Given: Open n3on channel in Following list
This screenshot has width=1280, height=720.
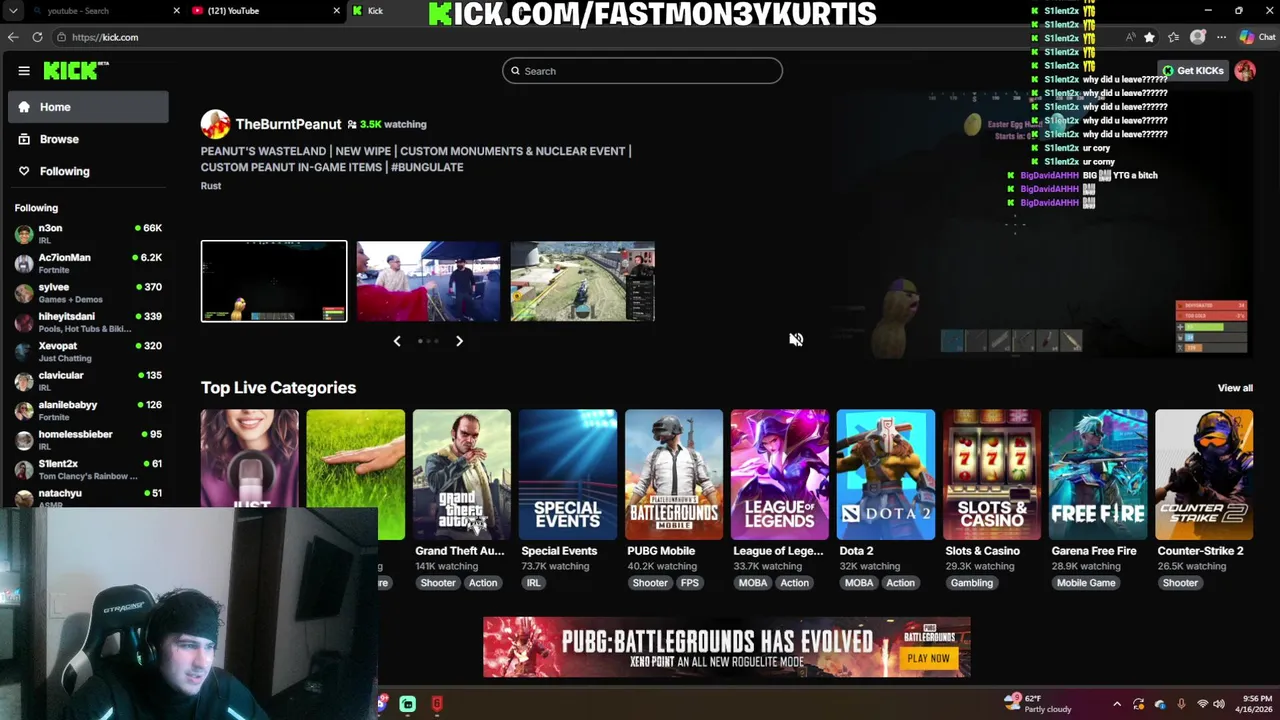Looking at the screenshot, I should [x=88, y=234].
